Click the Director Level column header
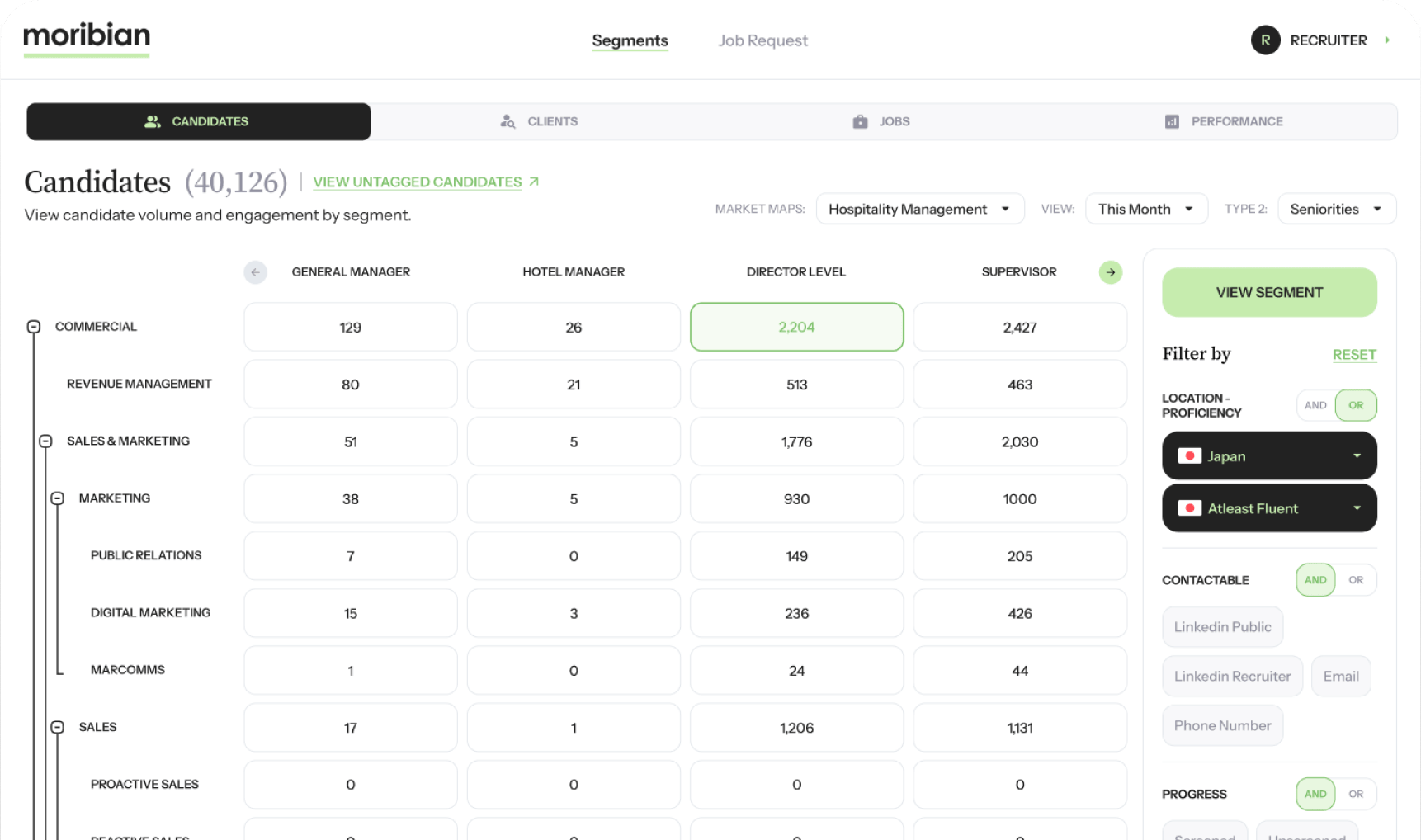This screenshot has width=1421, height=840. pos(796,271)
